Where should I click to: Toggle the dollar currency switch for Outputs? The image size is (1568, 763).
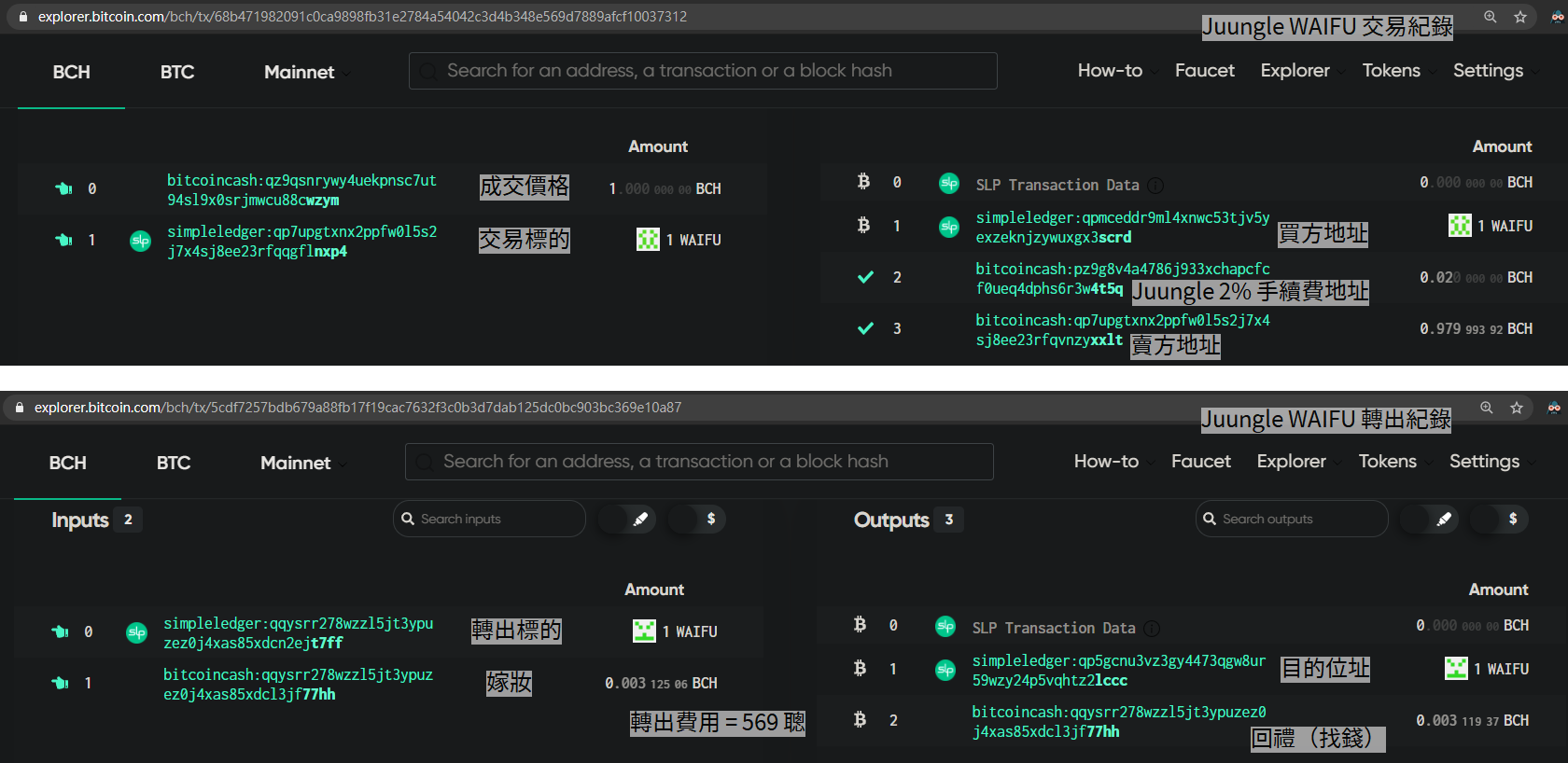point(1500,519)
